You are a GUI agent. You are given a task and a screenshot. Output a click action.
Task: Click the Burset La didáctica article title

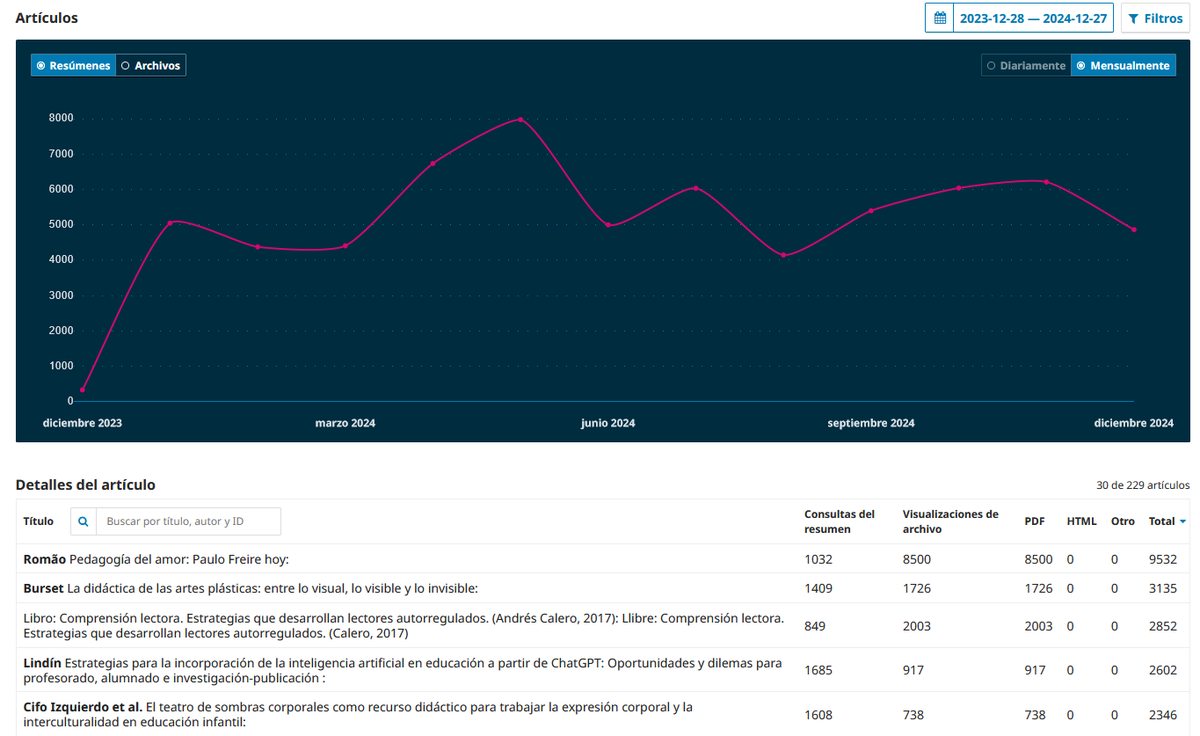click(x=251, y=588)
